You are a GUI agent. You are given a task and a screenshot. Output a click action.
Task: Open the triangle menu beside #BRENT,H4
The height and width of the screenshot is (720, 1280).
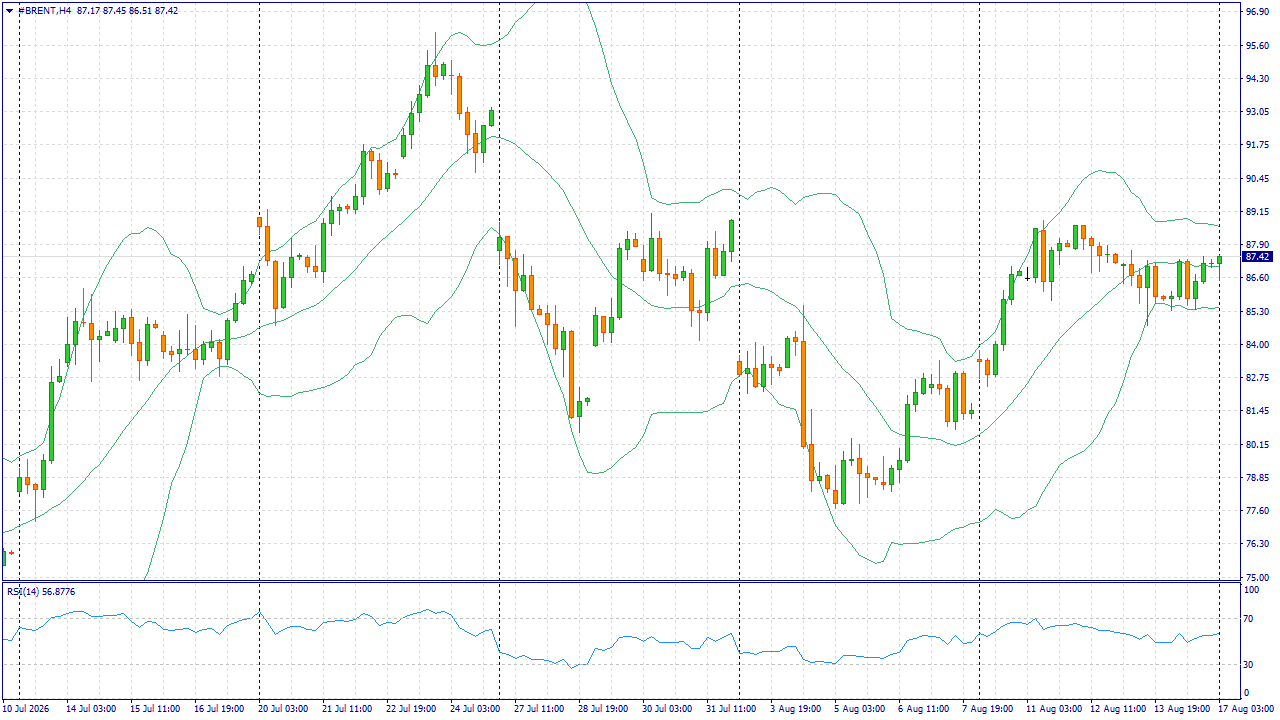(x=9, y=10)
